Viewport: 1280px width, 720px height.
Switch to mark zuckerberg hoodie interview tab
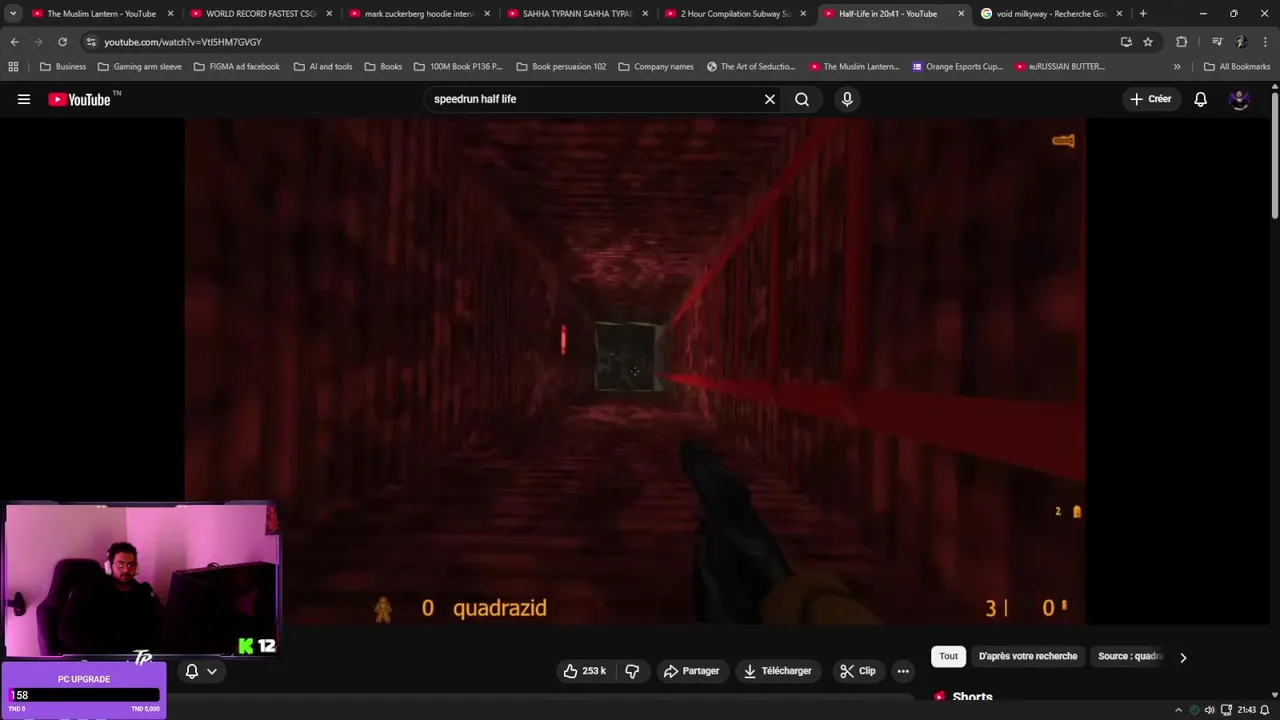click(x=417, y=14)
